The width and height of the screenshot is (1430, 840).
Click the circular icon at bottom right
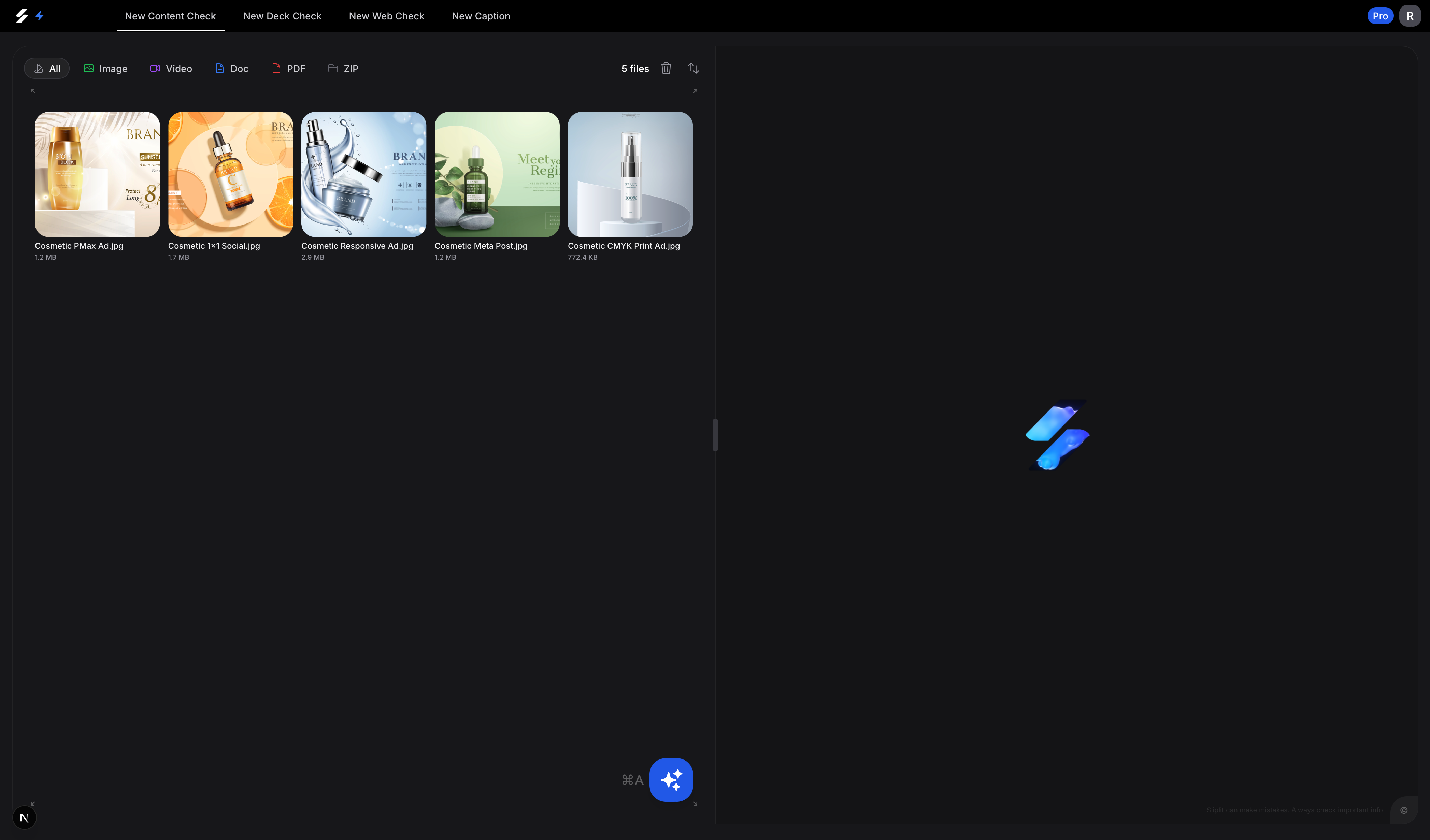pos(1403,810)
